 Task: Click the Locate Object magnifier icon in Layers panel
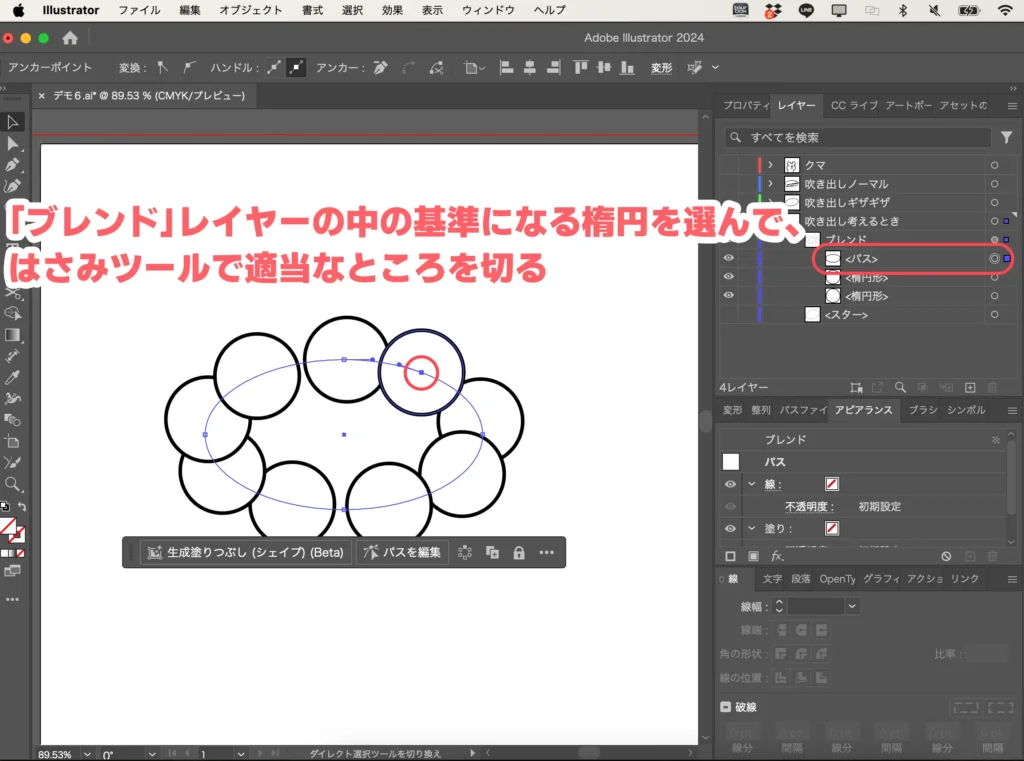click(x=899, y=387)
